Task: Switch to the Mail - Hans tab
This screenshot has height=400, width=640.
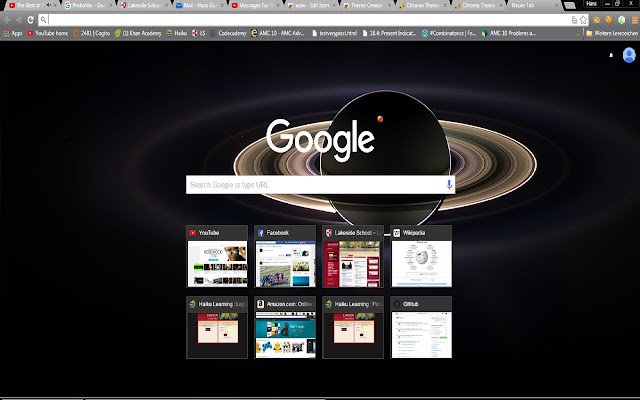Action: (x=199, y=5)
